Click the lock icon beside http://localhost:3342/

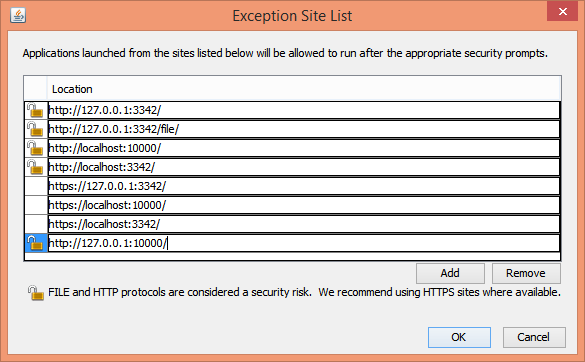click(x=35, y=167)
